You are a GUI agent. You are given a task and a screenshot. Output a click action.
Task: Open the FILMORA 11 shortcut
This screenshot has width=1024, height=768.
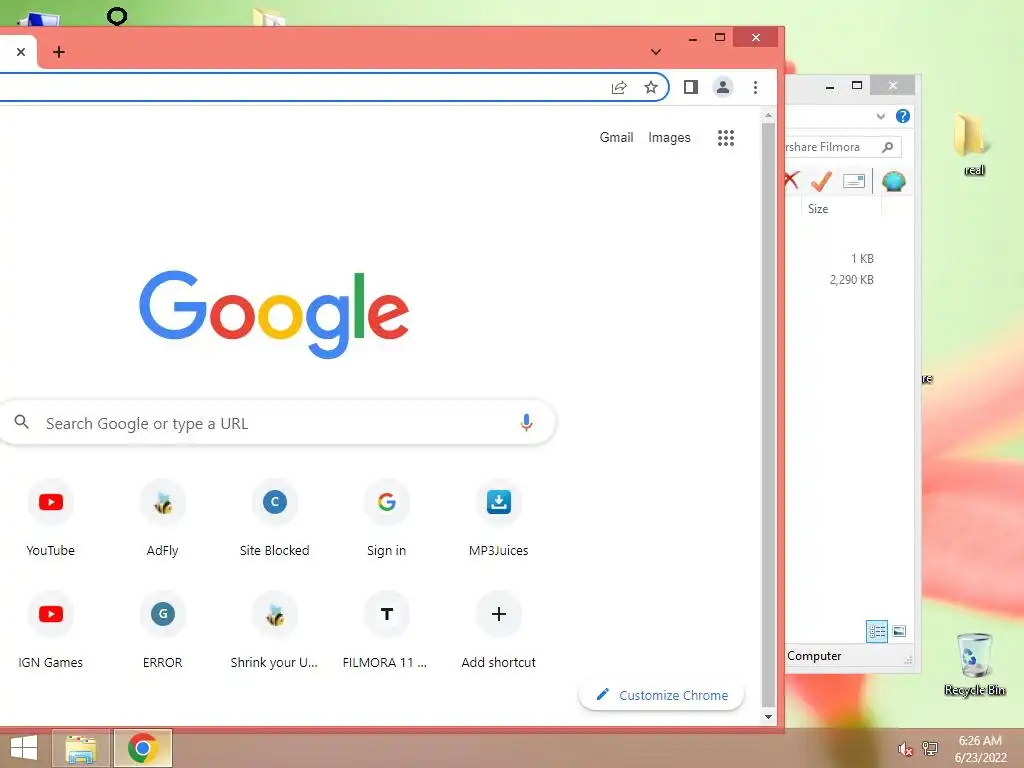387,630
